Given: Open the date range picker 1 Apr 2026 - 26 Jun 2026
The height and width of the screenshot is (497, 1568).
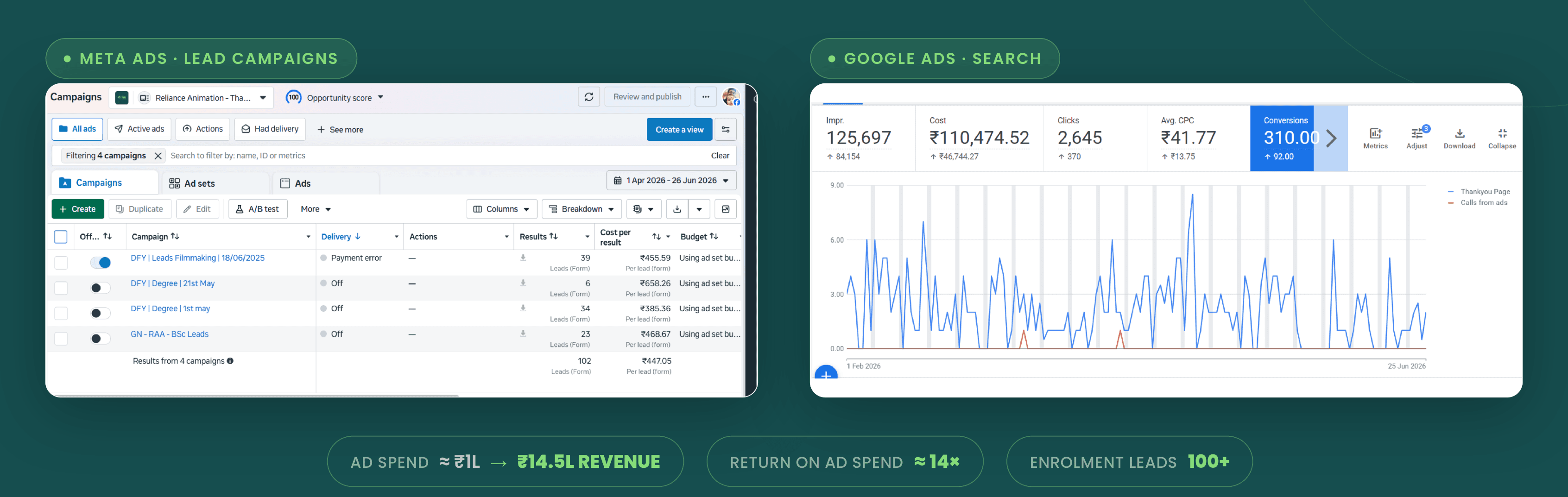Looking at the screenshot, I should tap(671, 181).
